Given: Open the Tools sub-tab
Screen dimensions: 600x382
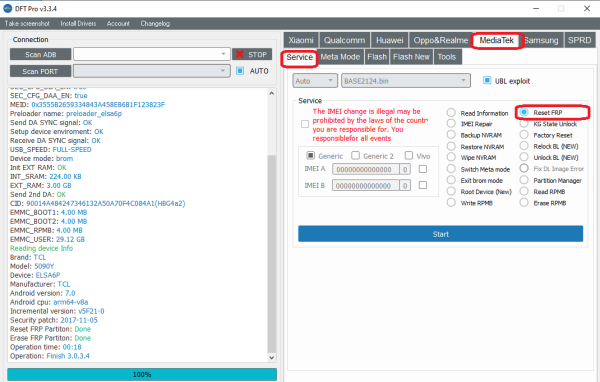Looking at the screenshot, I should (447, 57).
